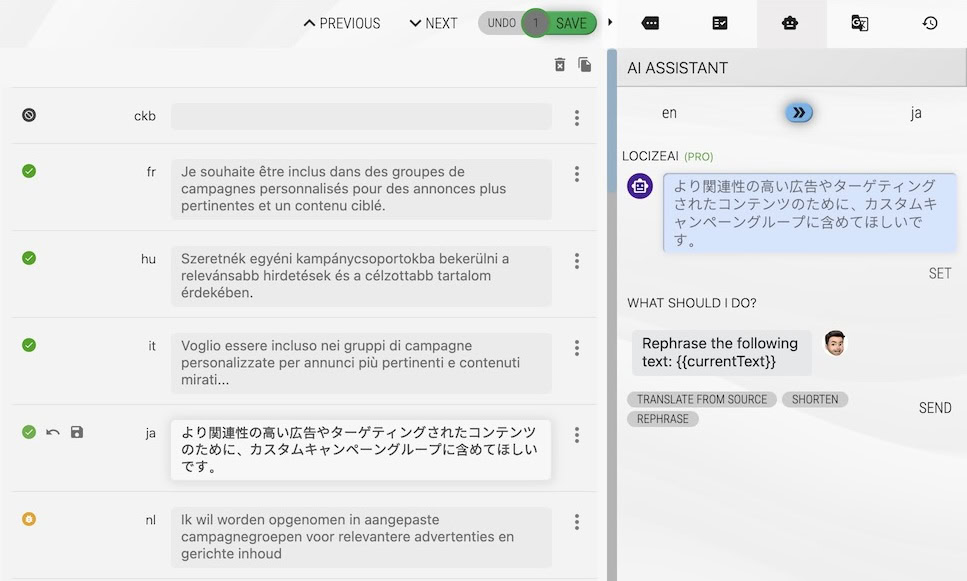The height and width of the screenshot is (581, 967).
Task: Click the double-chevron language swap toggle
Action: coord(797,113)
